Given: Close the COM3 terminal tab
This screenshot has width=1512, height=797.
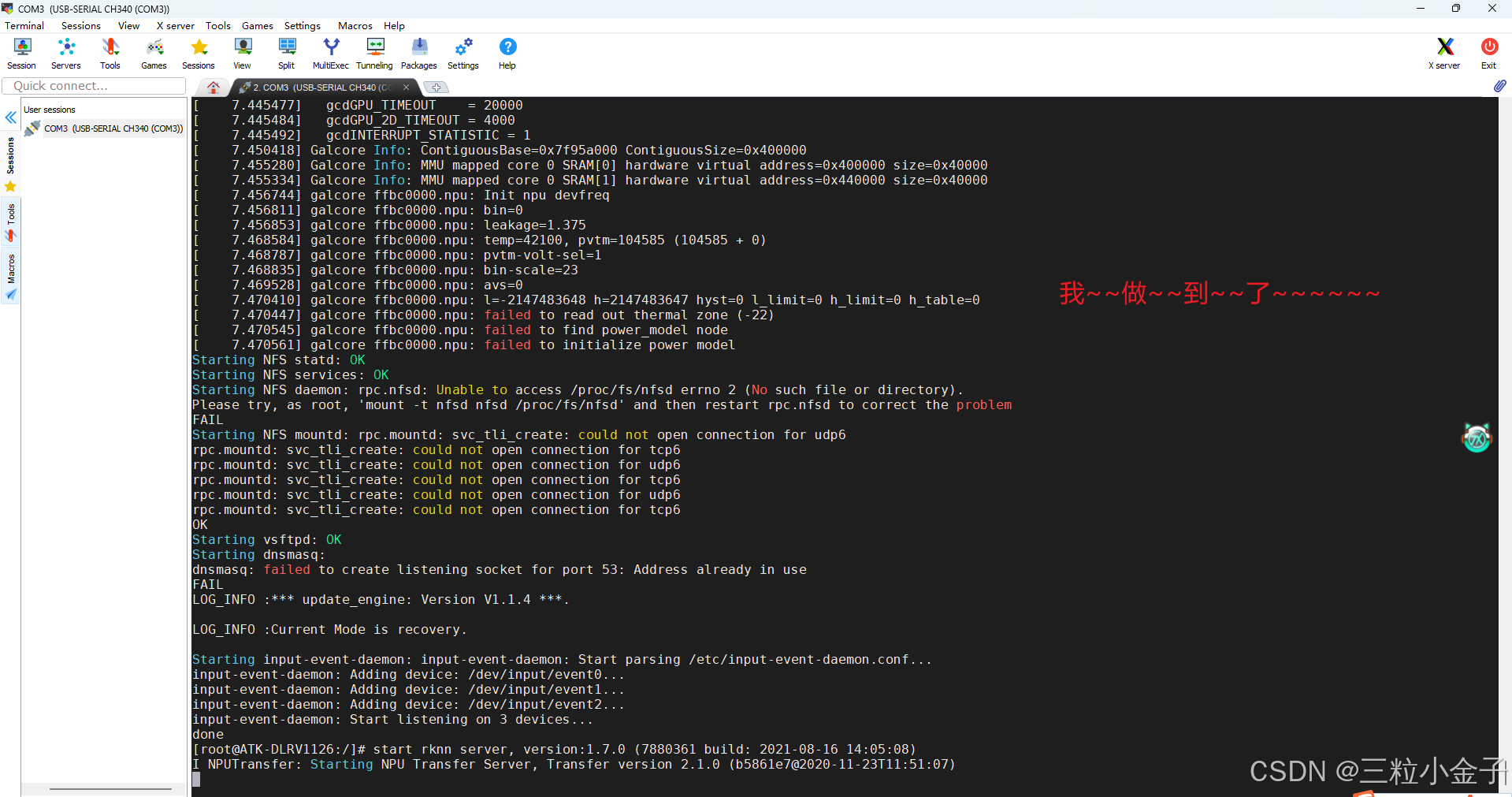Looking at the screenshot, I should [x=407, y=88].
